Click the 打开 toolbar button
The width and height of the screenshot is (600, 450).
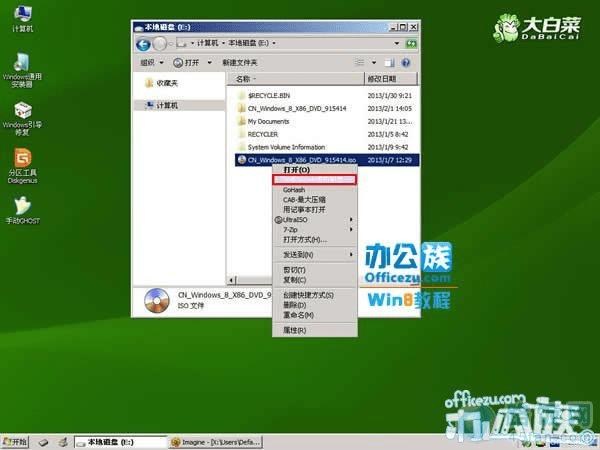click(186, 62)
